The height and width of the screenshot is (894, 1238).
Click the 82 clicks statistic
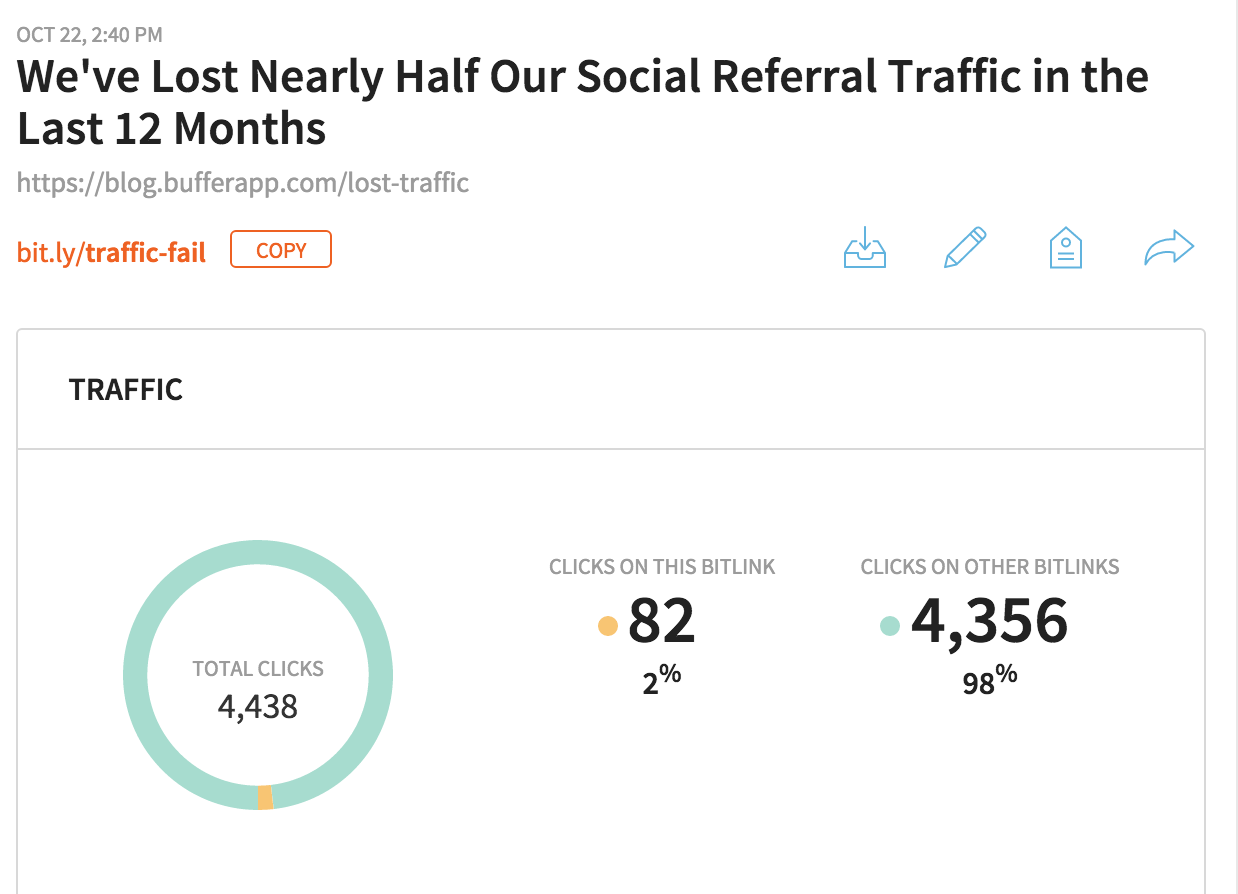[663, 620]
